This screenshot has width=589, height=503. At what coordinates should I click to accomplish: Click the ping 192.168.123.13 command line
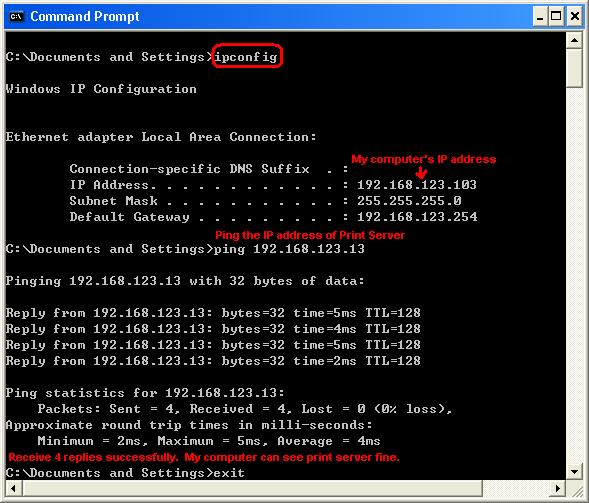tap(289, 249)
